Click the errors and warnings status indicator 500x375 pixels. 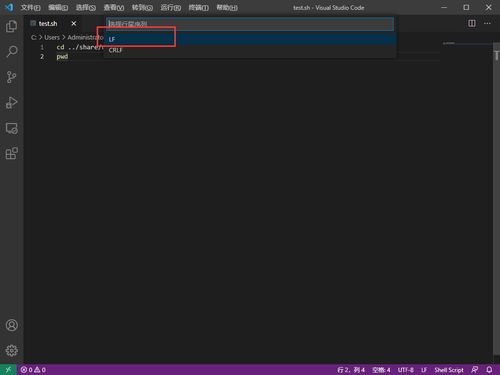[x=33, y=370]
